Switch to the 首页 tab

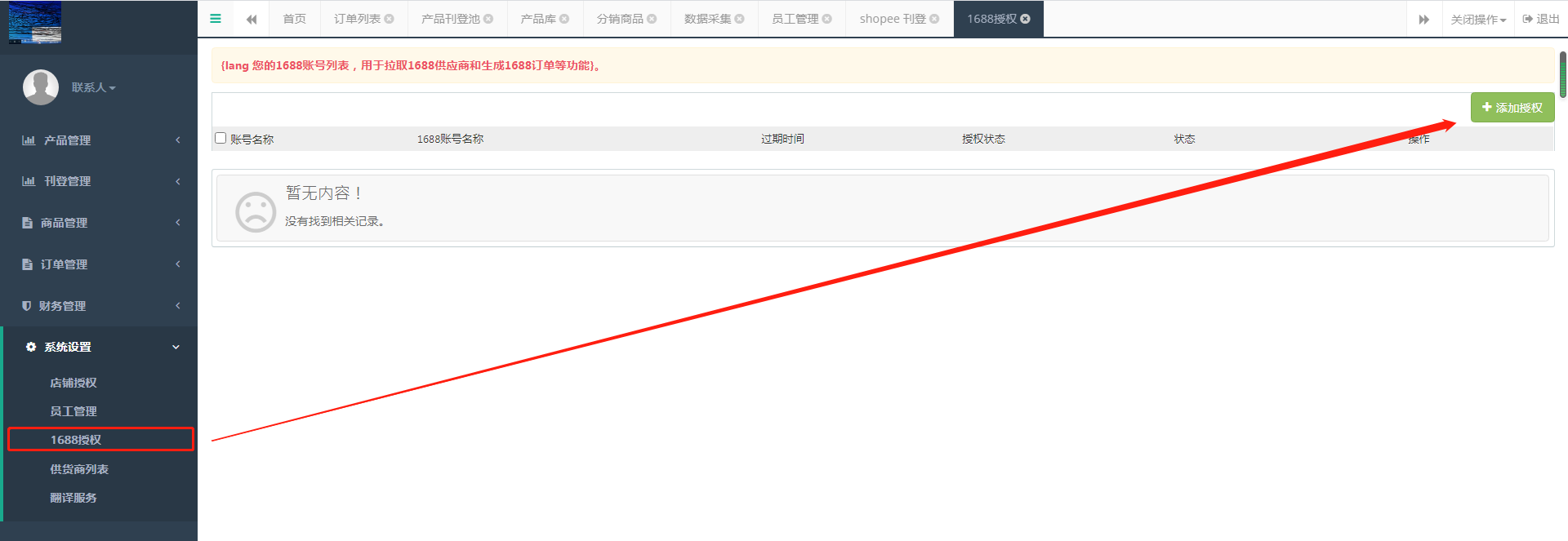pyautogui.click(x=294, y=19)
